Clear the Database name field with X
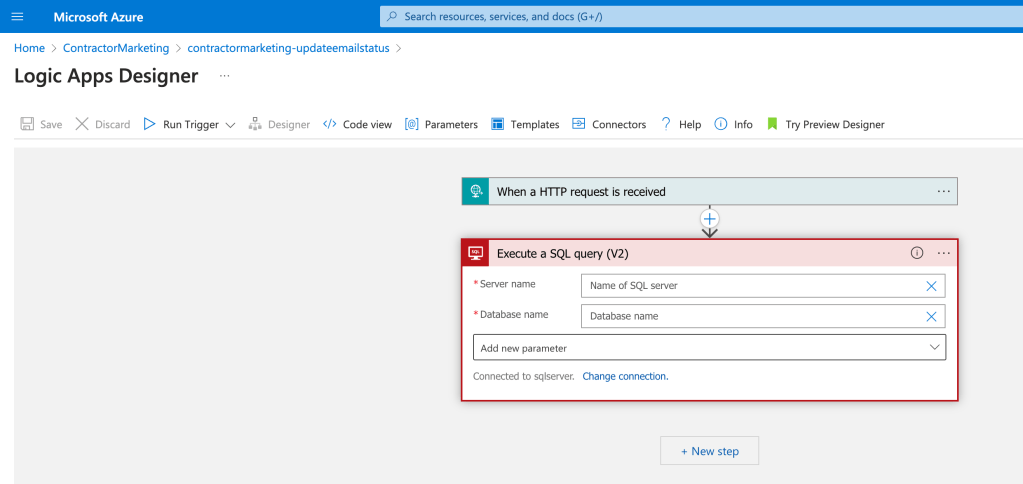Viewport: 1023px width, 484px height. pos(932,316)
